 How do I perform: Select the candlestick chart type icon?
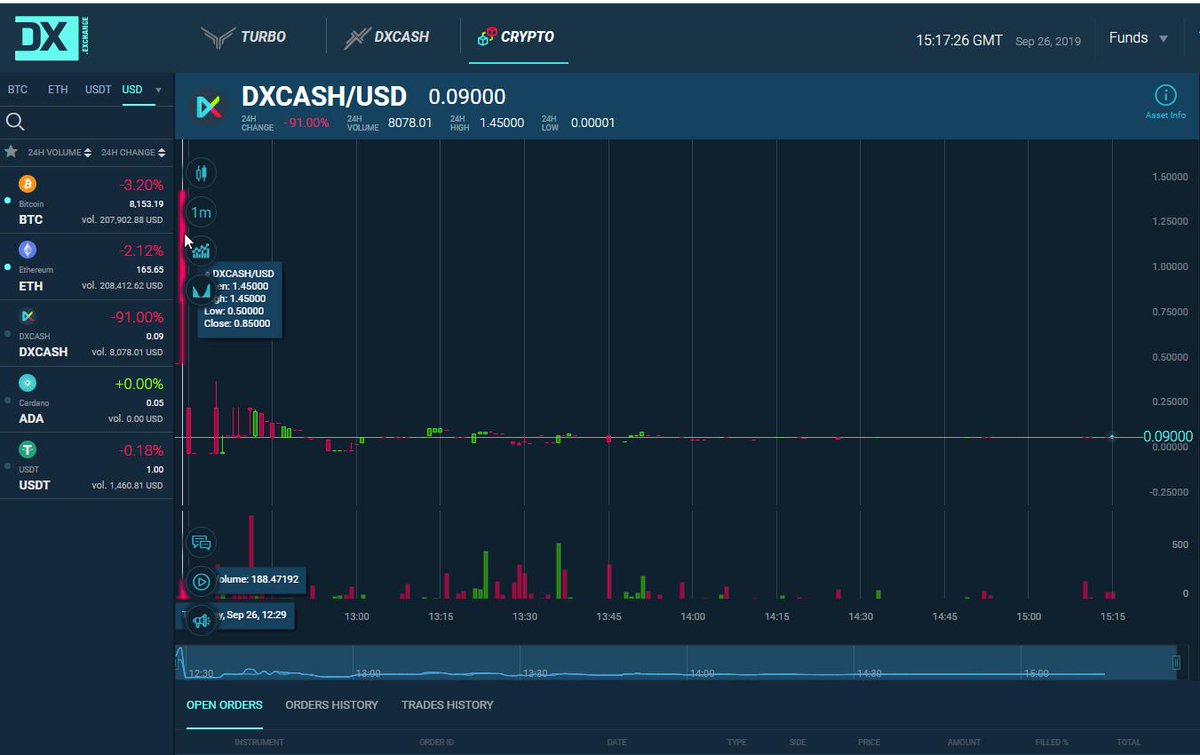201,173
